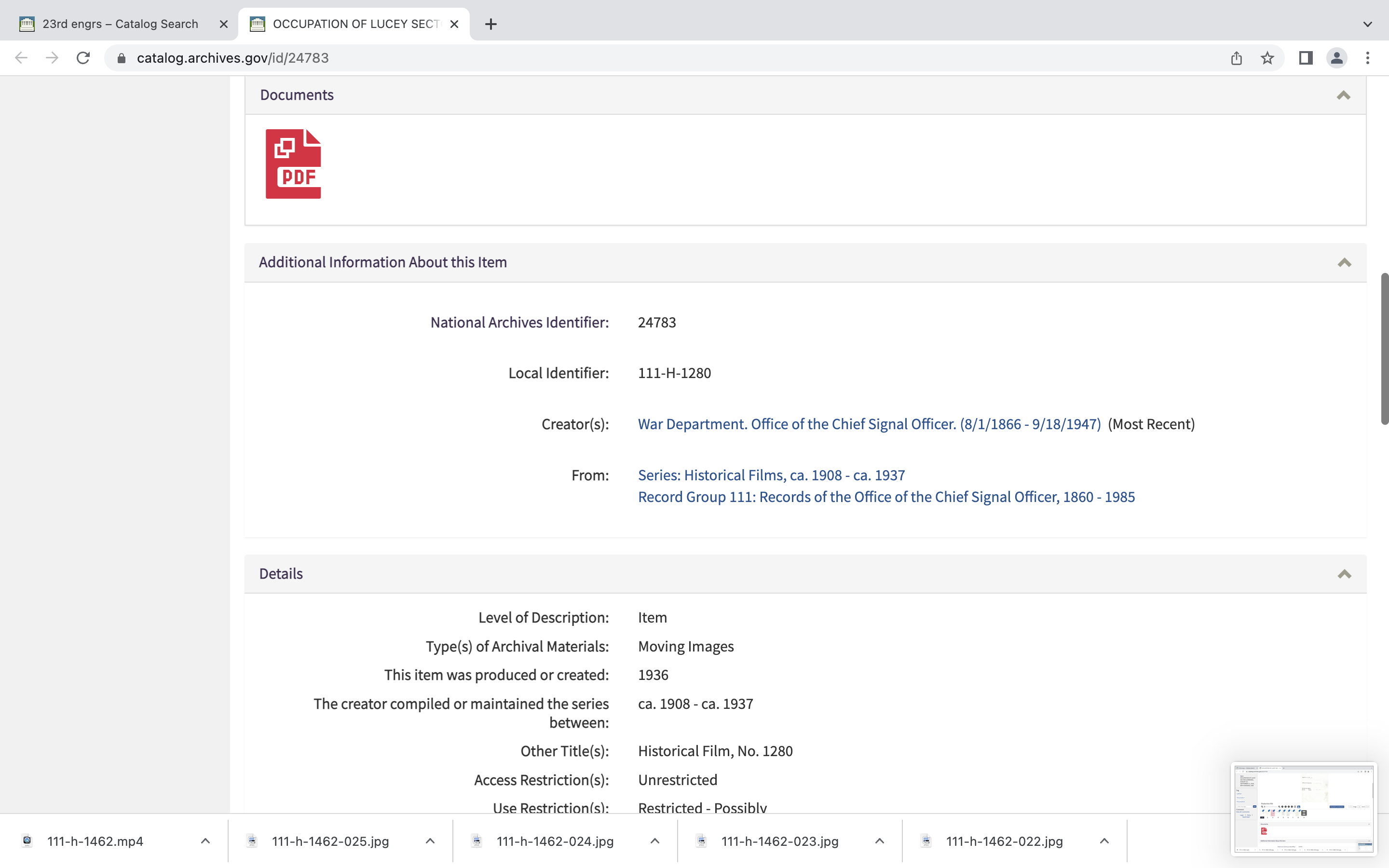Viewport: 1389px width, 868px height.
Task: Collapse the Documents section
Action: coord(1343,95)
